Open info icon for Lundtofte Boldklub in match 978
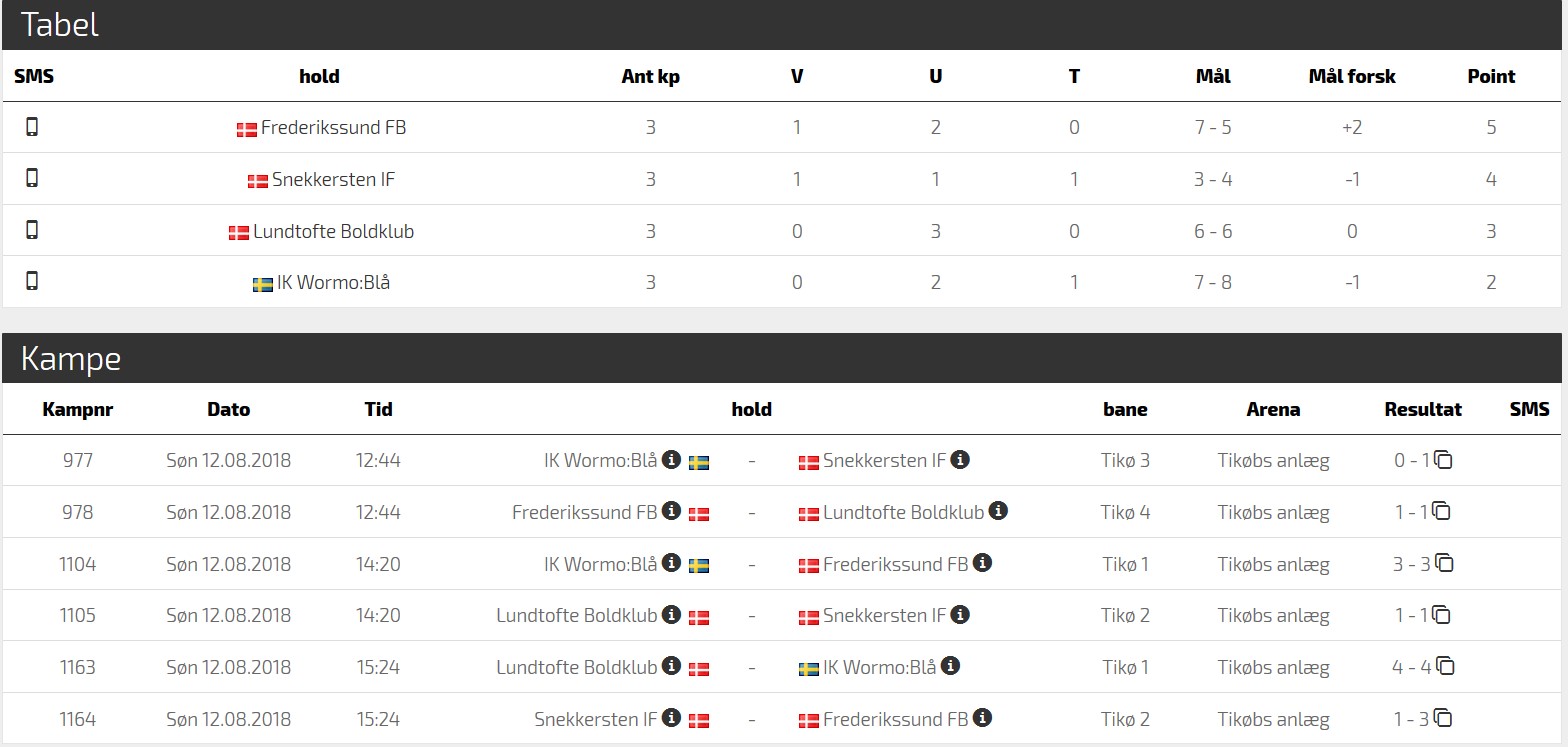1568x747 pixels. (998, 511)
